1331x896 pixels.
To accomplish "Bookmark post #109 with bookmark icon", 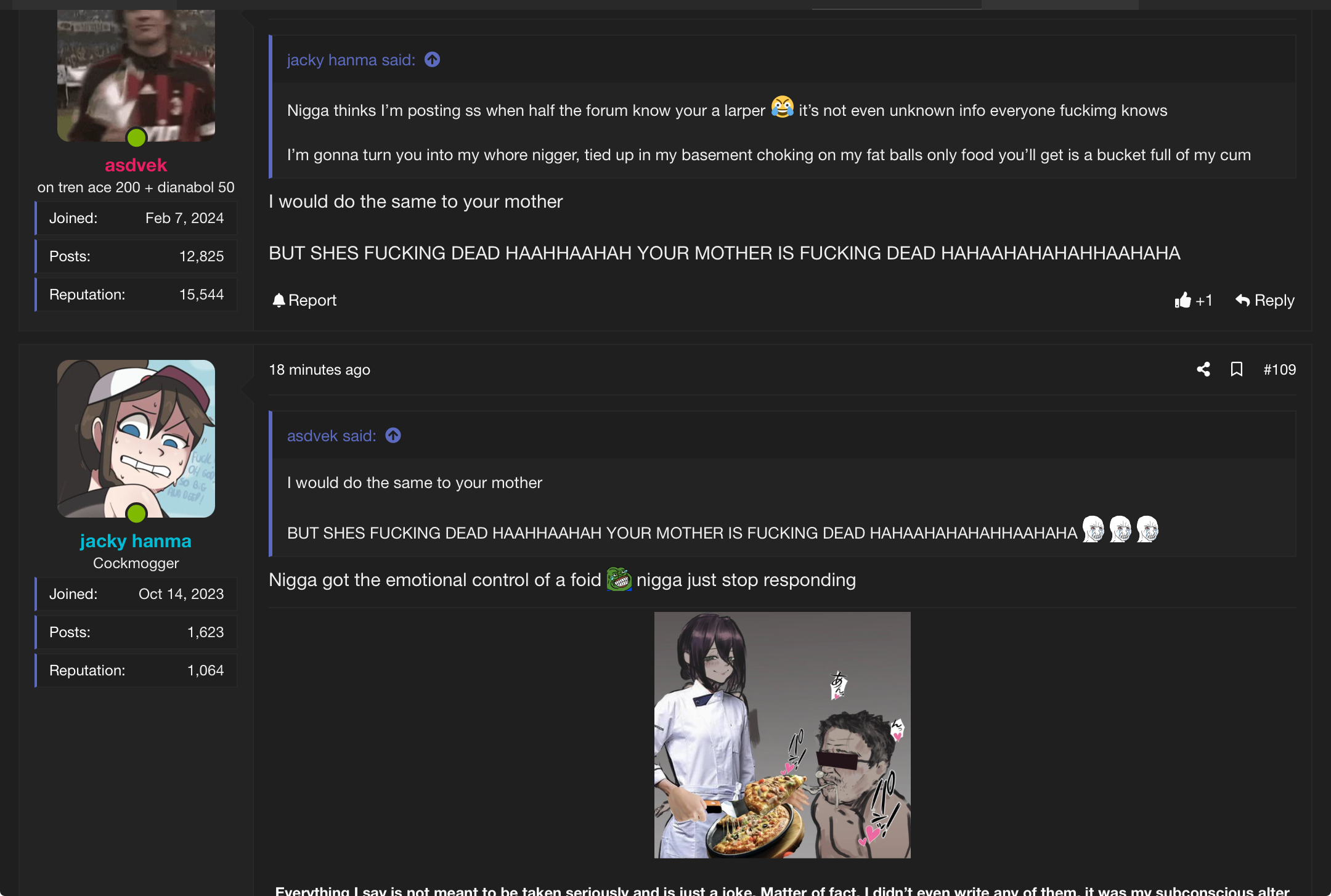I will point(1236,369).
